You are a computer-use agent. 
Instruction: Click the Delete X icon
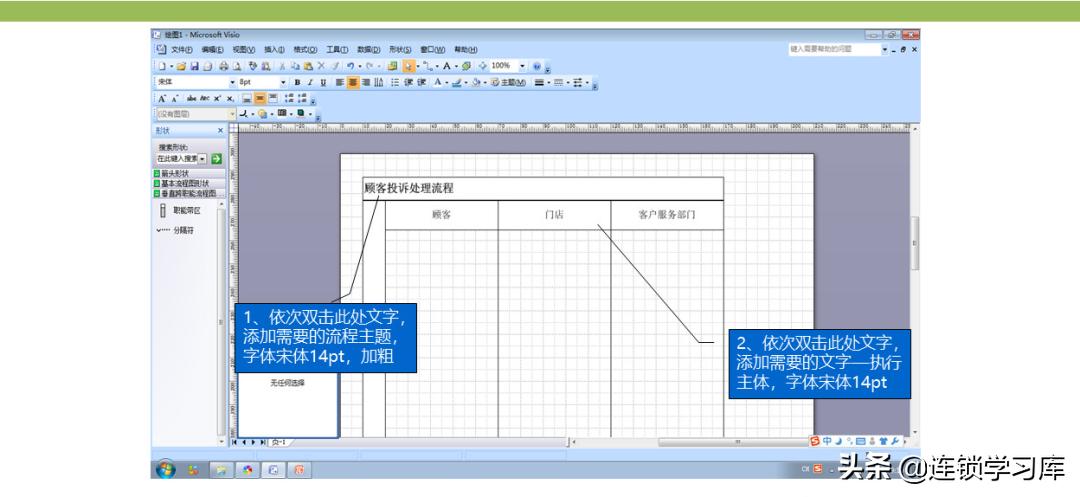pyautogui.click(x=322, y=66)
